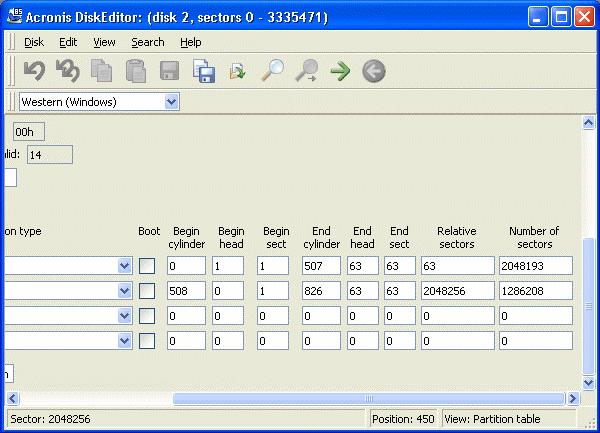
Task: Click the vertical scrollbar up arrow
Action: (x=589, y=123)
